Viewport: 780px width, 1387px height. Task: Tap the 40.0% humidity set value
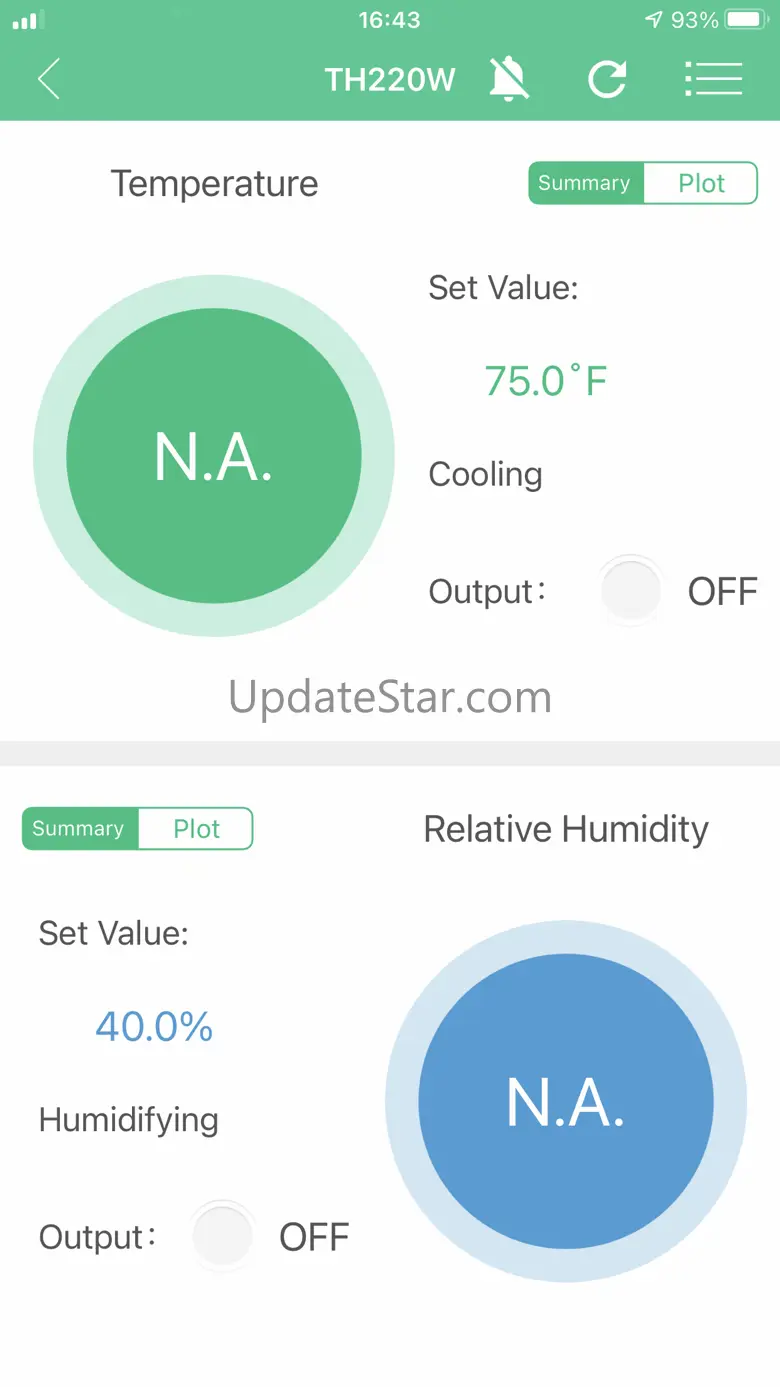[154, 1027]
